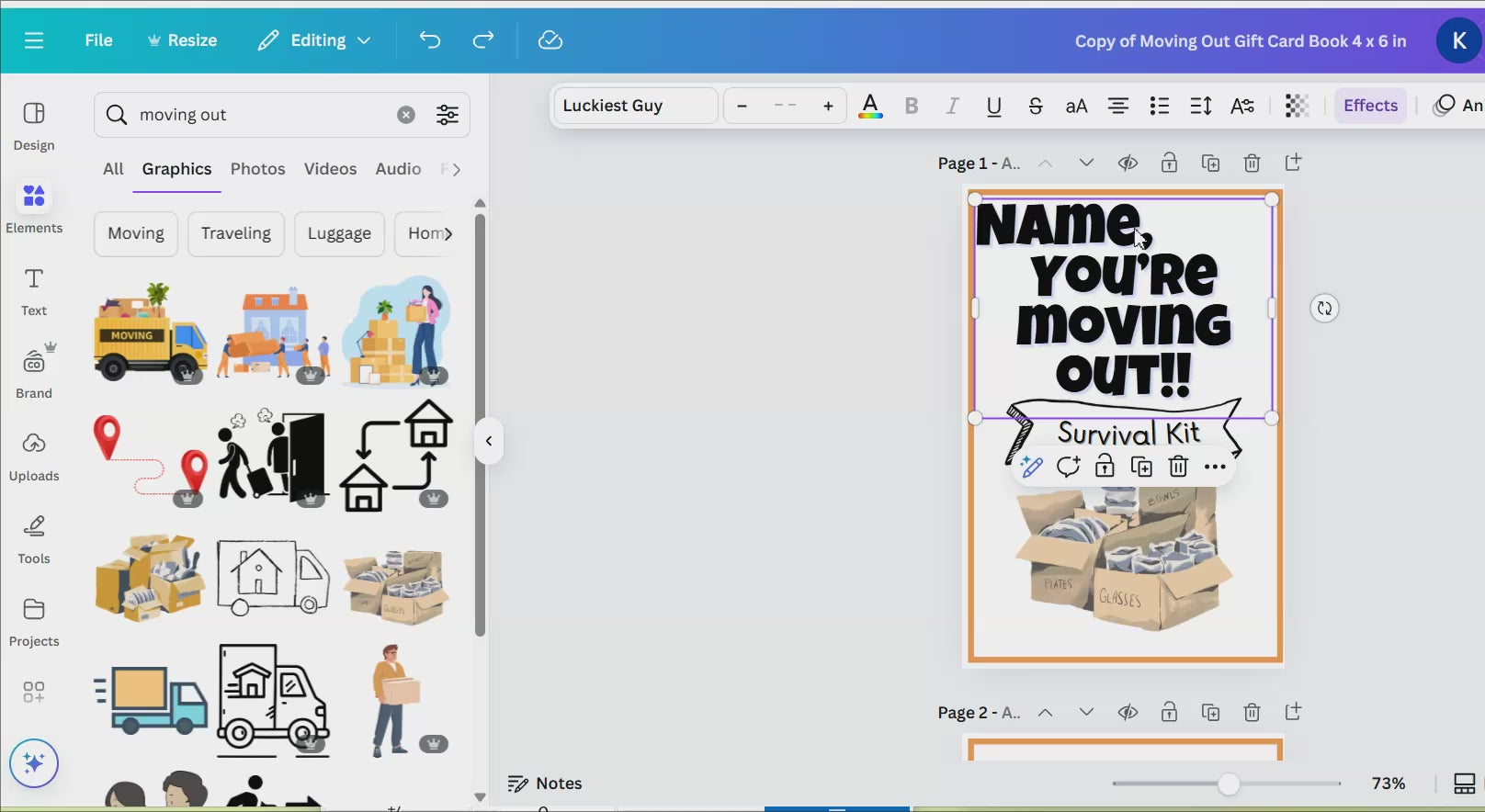Increase the font size
This screenshot has height=812, width=1485.
click(829, 107)
